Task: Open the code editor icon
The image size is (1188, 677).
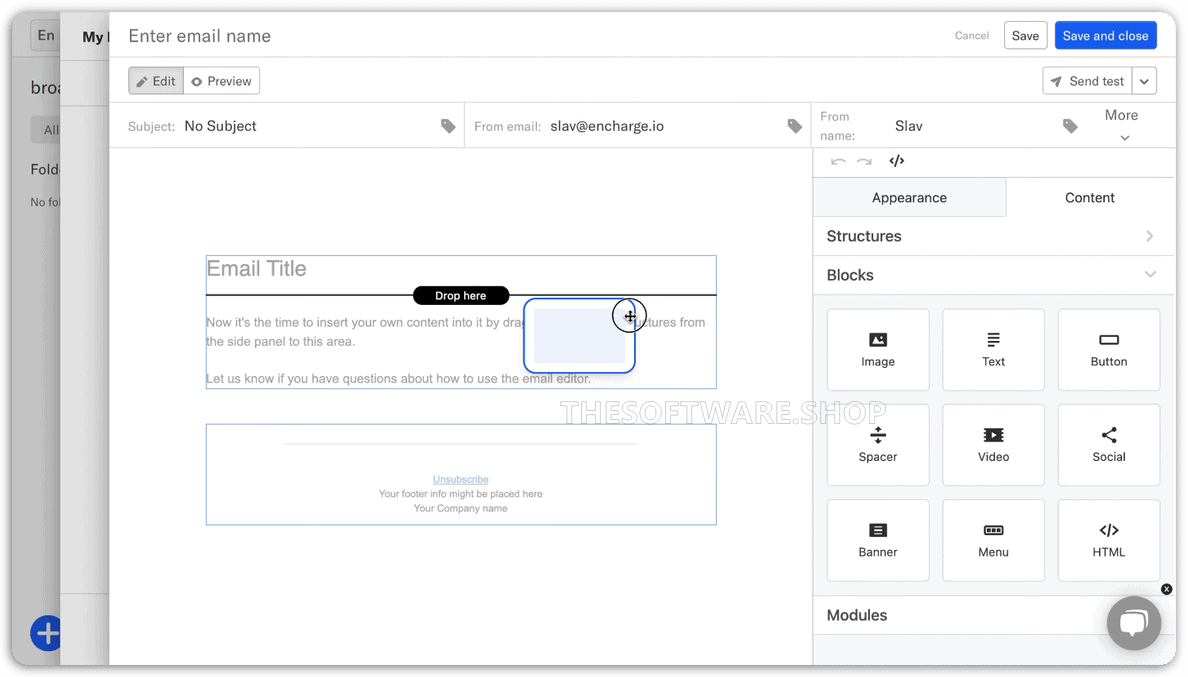Action: [x=896, y=161]
